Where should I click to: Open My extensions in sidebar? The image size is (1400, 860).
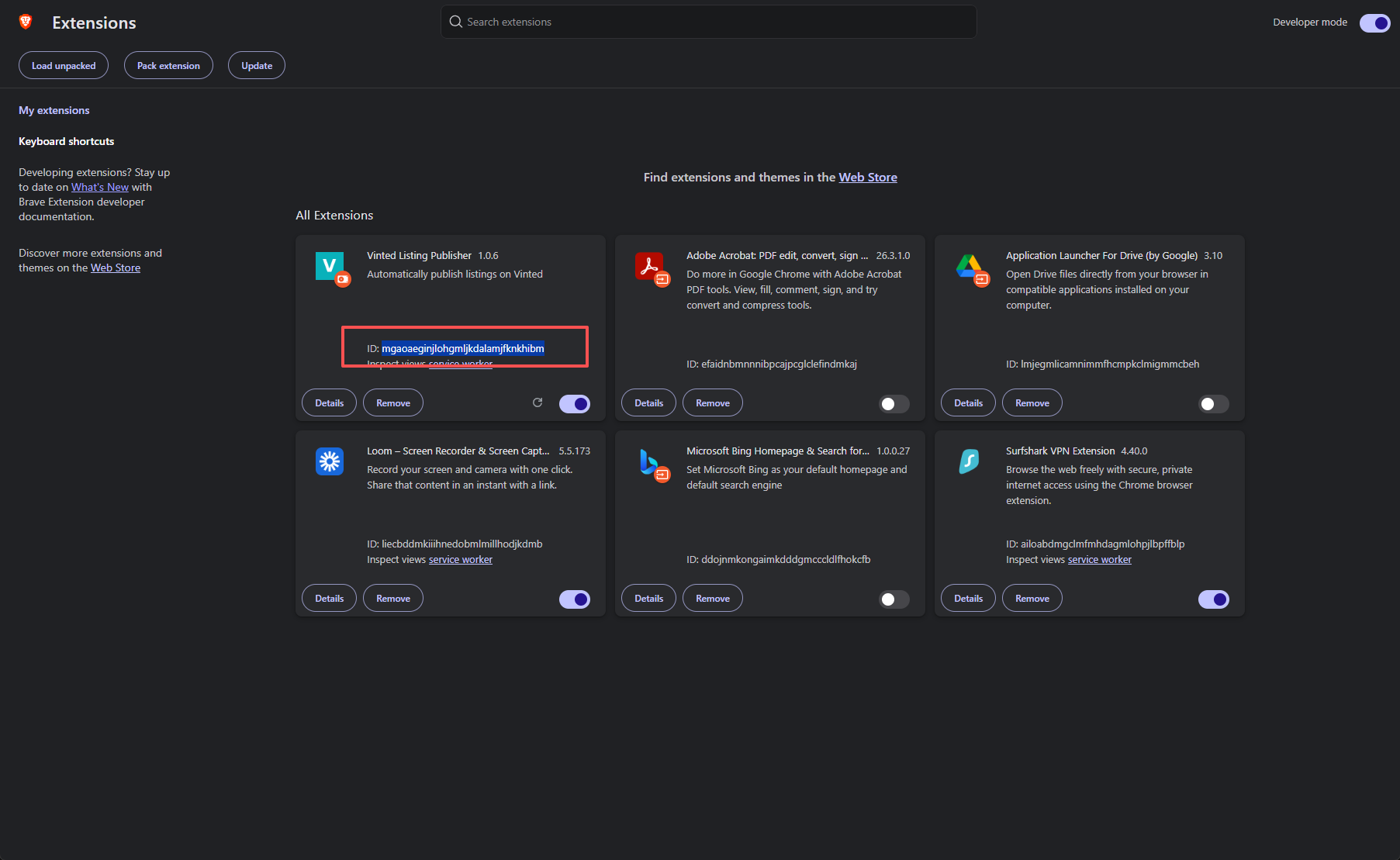click(x=54, y=110)
